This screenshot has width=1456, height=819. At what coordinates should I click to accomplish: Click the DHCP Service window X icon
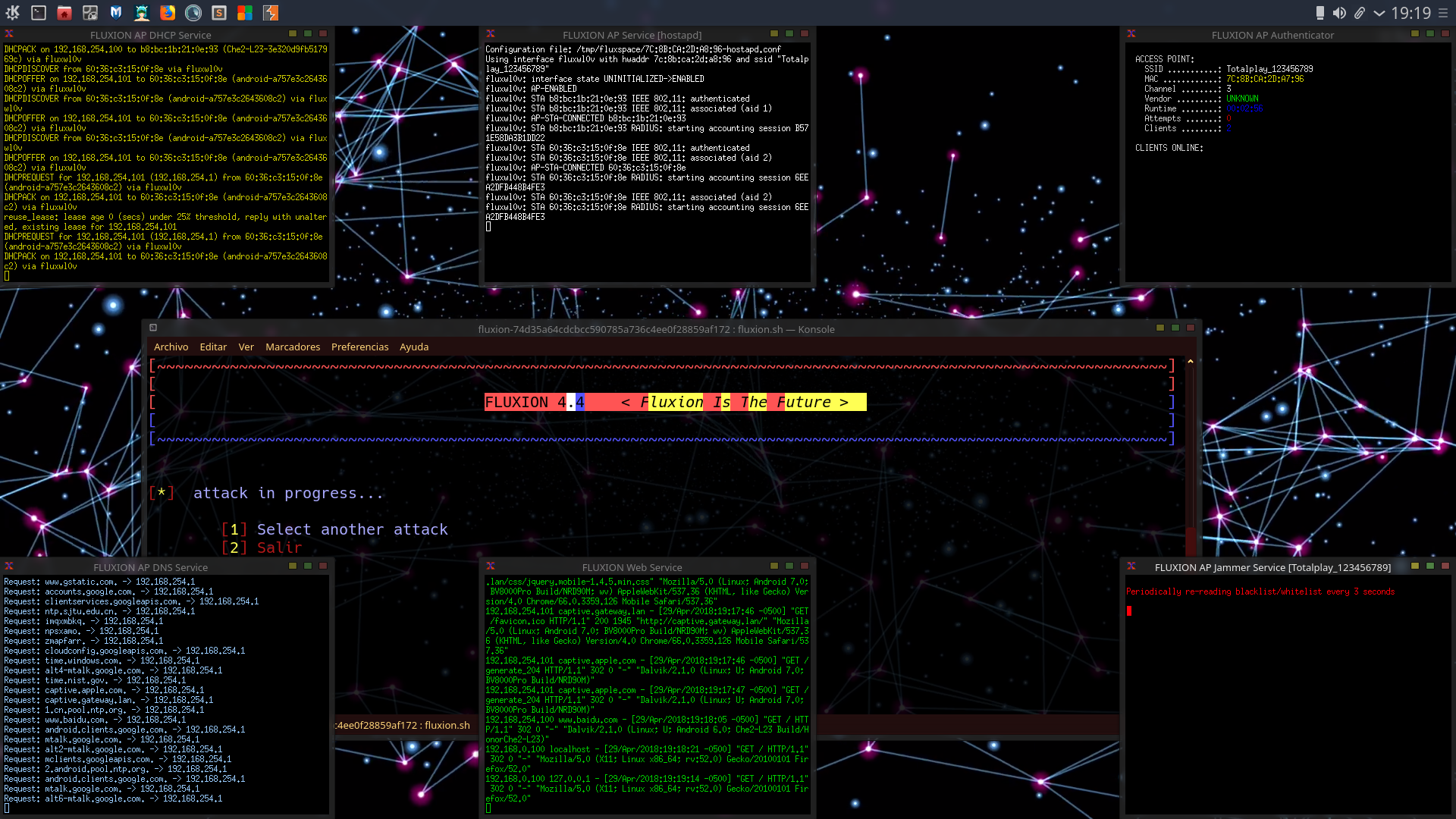9,34
